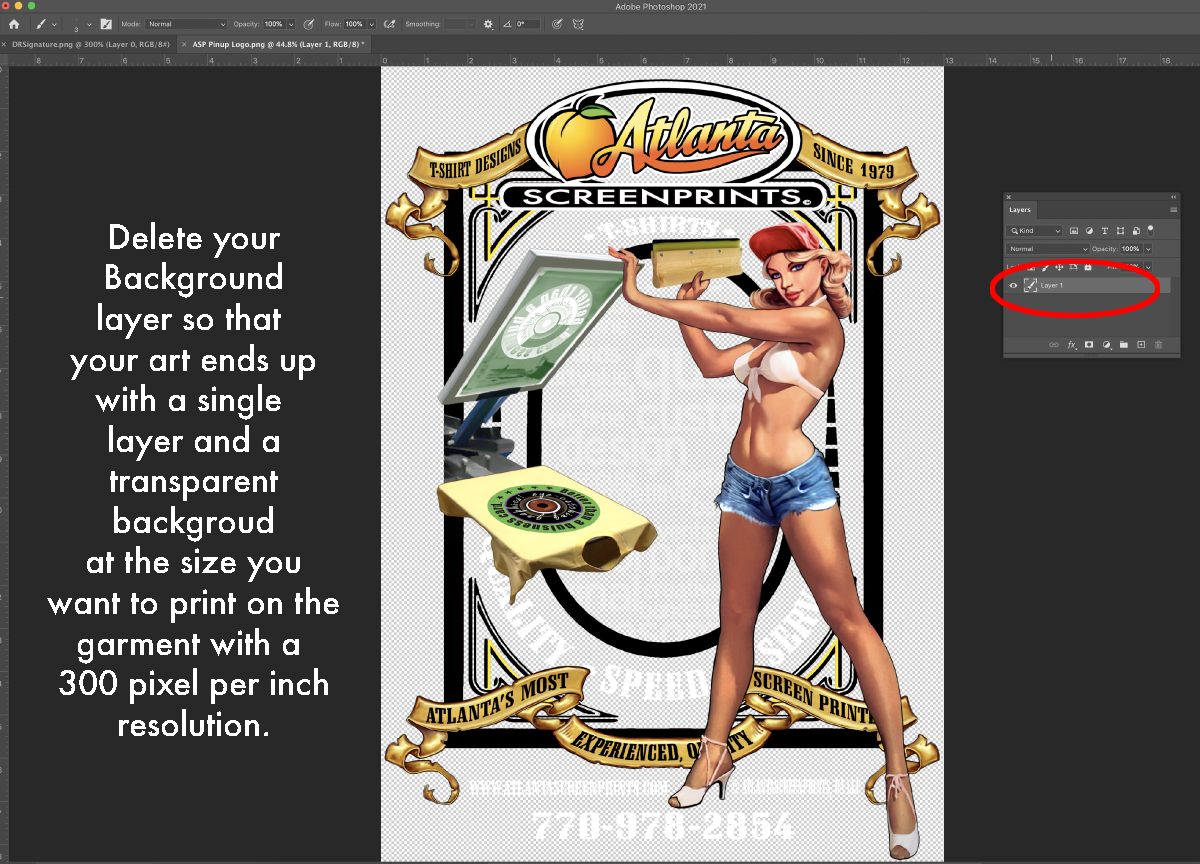Lock layer position
The width and height of the screenshot is (1200, 864).
pyautogui.click(x=1059, y=267)
